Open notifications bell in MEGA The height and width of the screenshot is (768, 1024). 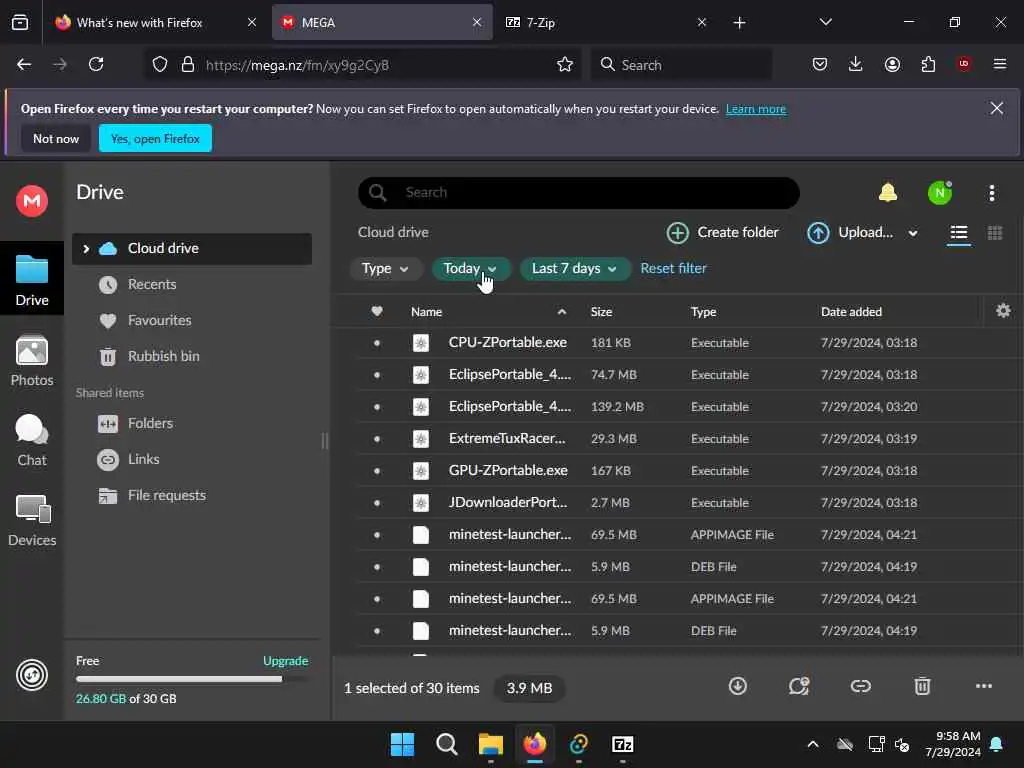(x=888, y=192)
